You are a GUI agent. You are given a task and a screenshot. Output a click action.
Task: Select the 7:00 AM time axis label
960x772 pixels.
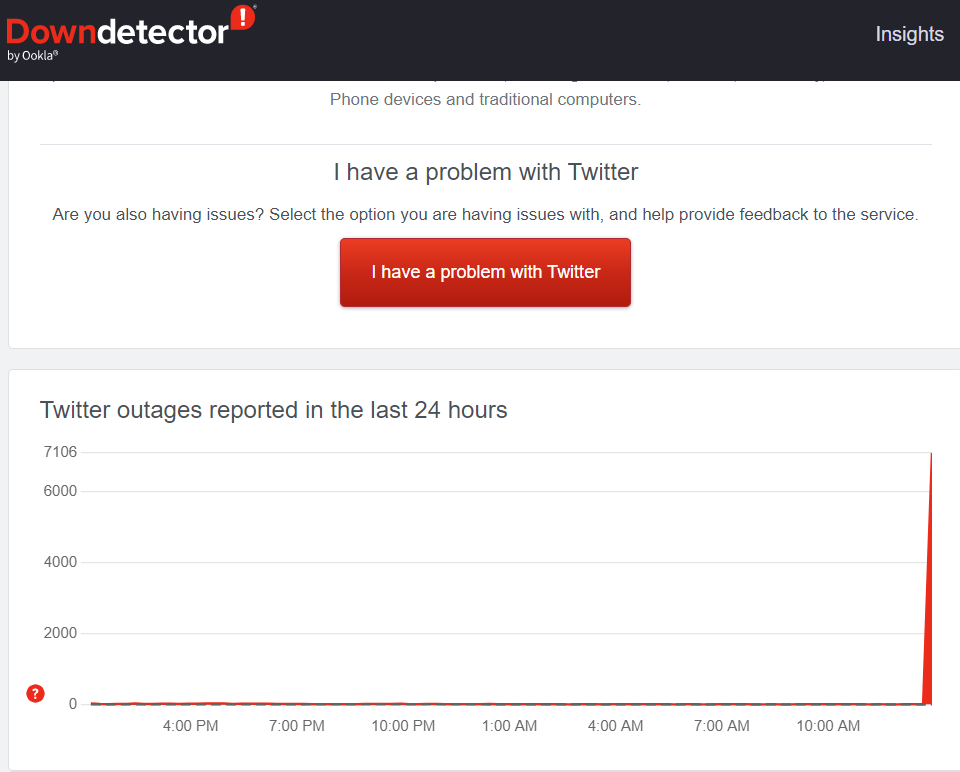click(x=722, y=726)
